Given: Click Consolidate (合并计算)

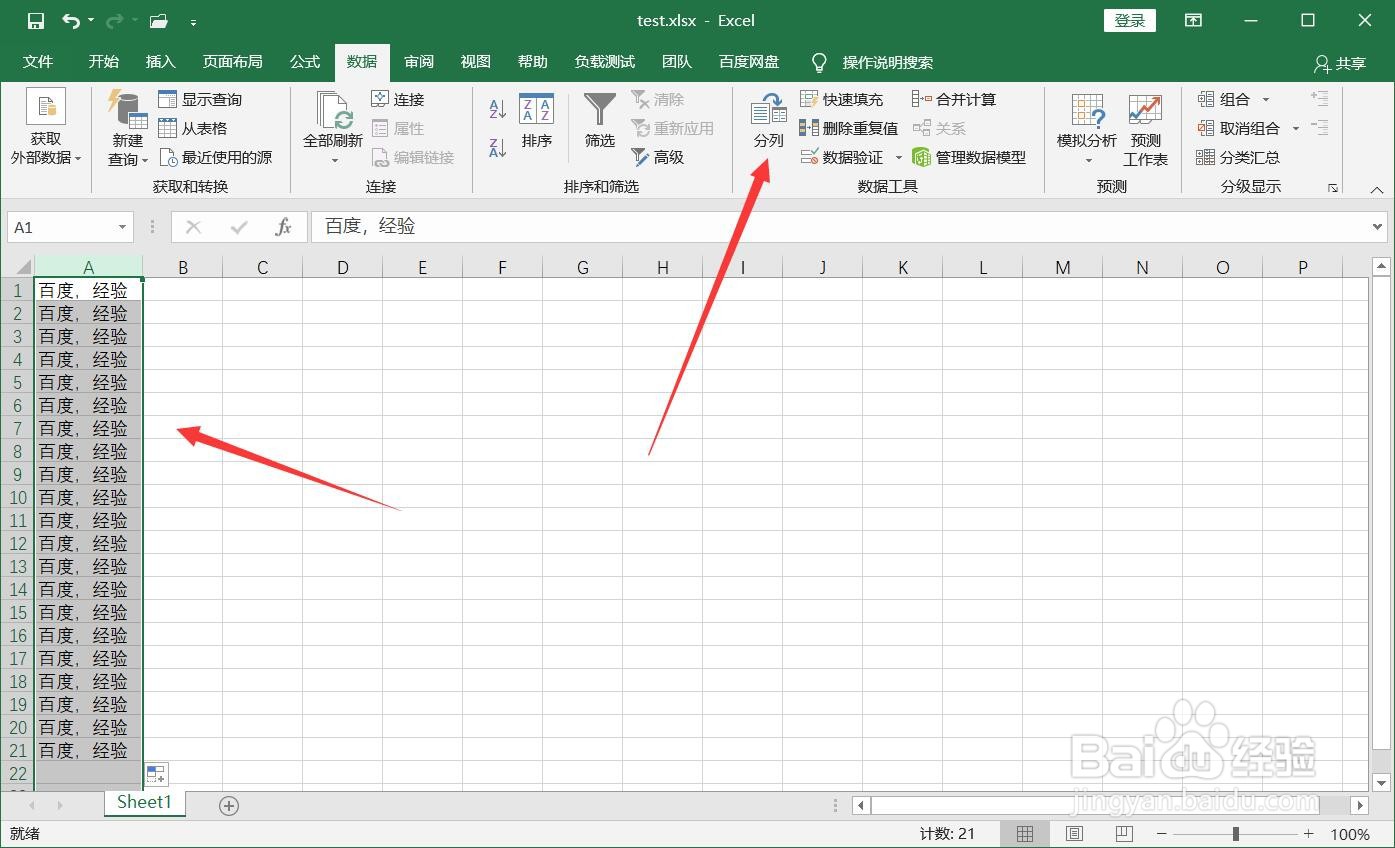Looking at the screenshot, I should click(x=954, y=99).
